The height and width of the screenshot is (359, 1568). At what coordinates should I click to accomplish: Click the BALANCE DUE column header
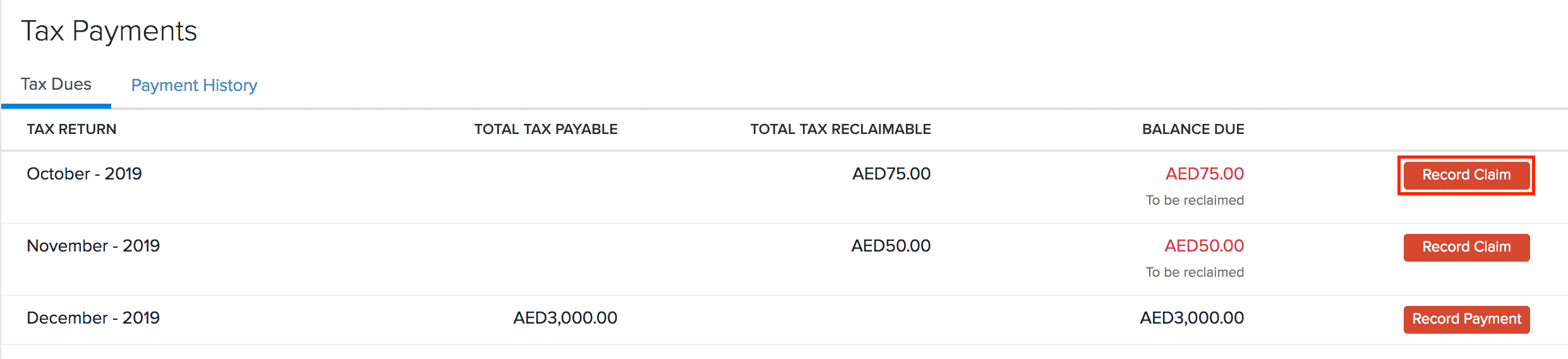pyautogui.click(x=1193, y=130)
